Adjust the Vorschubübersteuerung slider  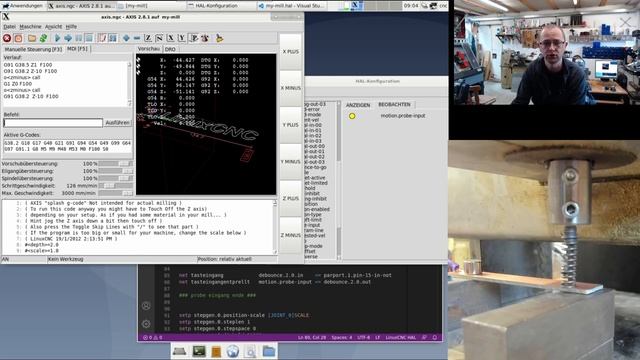click(116, 164)
